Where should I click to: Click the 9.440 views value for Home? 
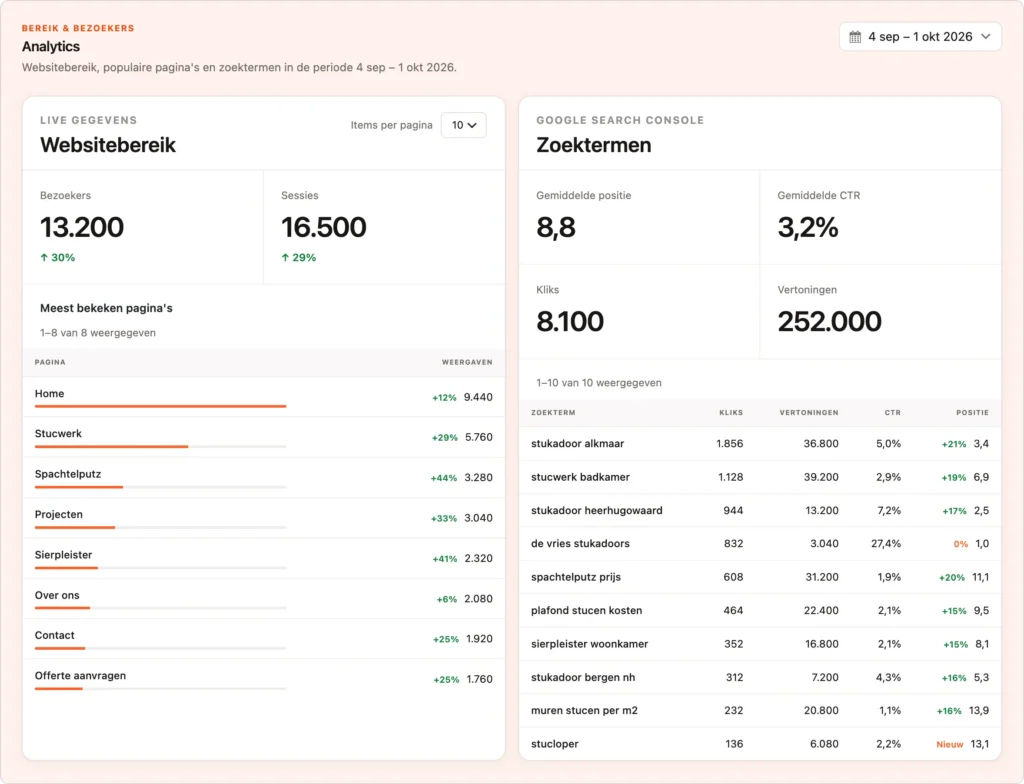pyautogui.click(x=478, y=397)
